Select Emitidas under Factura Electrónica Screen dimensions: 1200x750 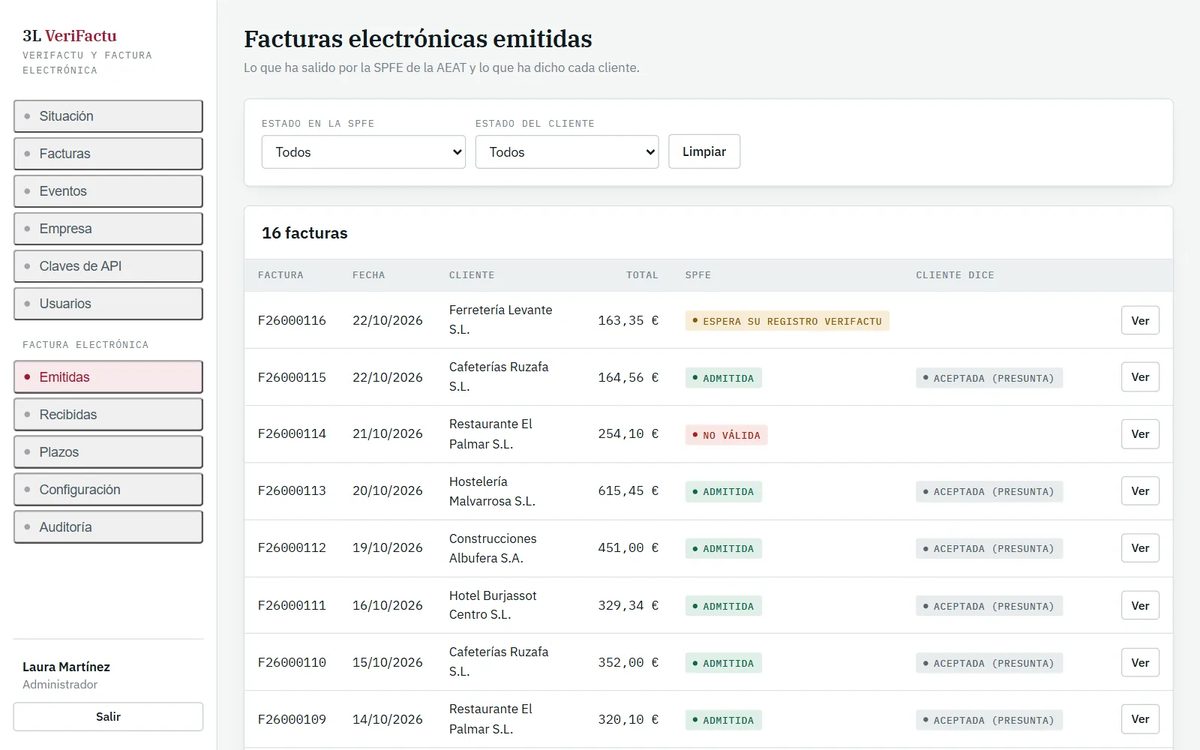[108, 377]
